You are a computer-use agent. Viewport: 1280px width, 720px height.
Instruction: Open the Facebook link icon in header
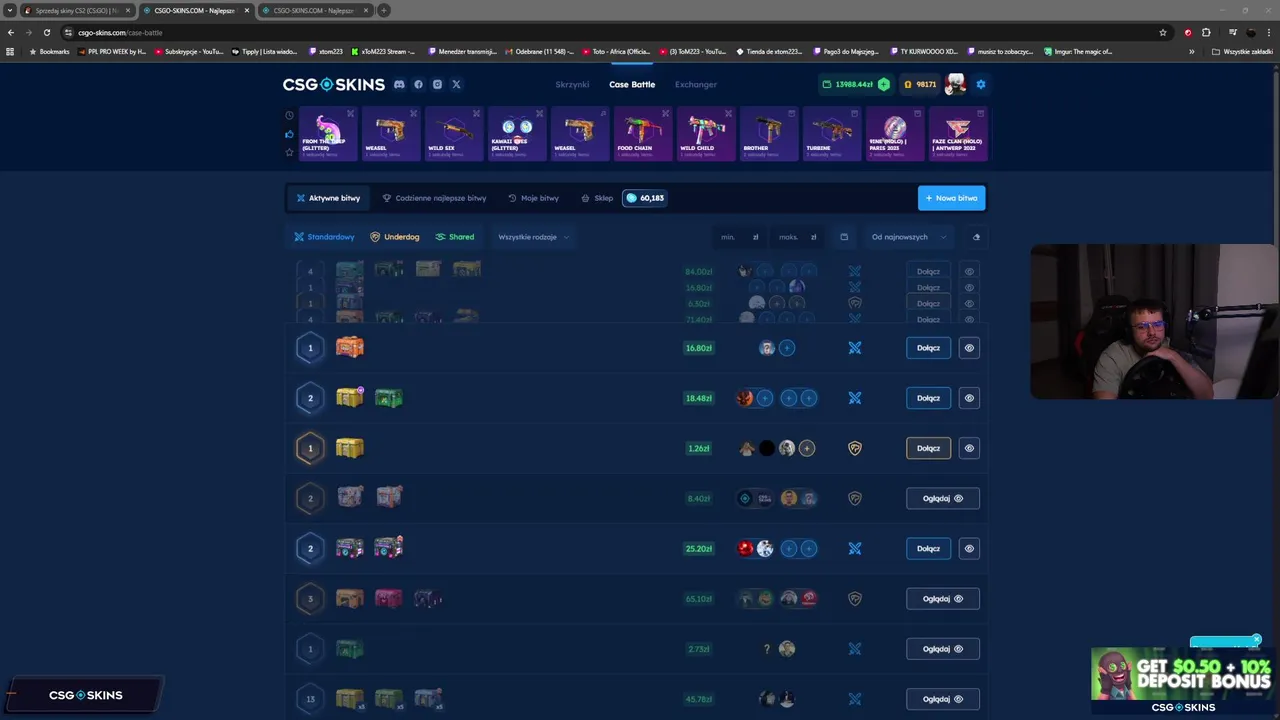click(418, 85)
